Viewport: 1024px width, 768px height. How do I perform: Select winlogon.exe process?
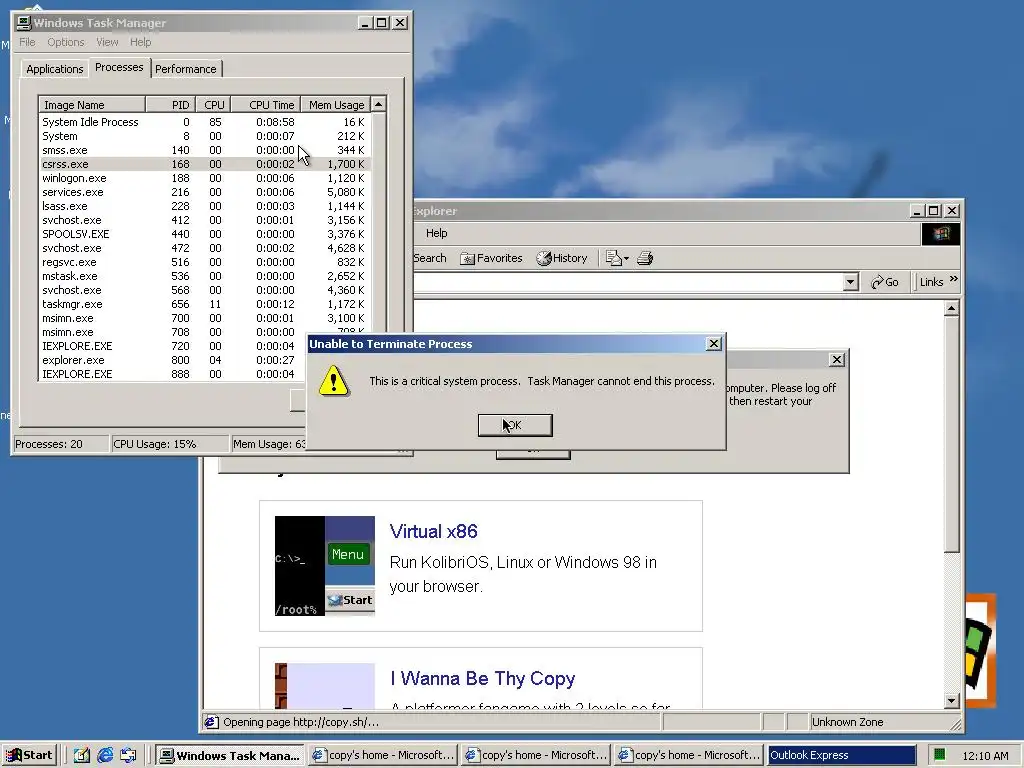[x=204, y=178]
